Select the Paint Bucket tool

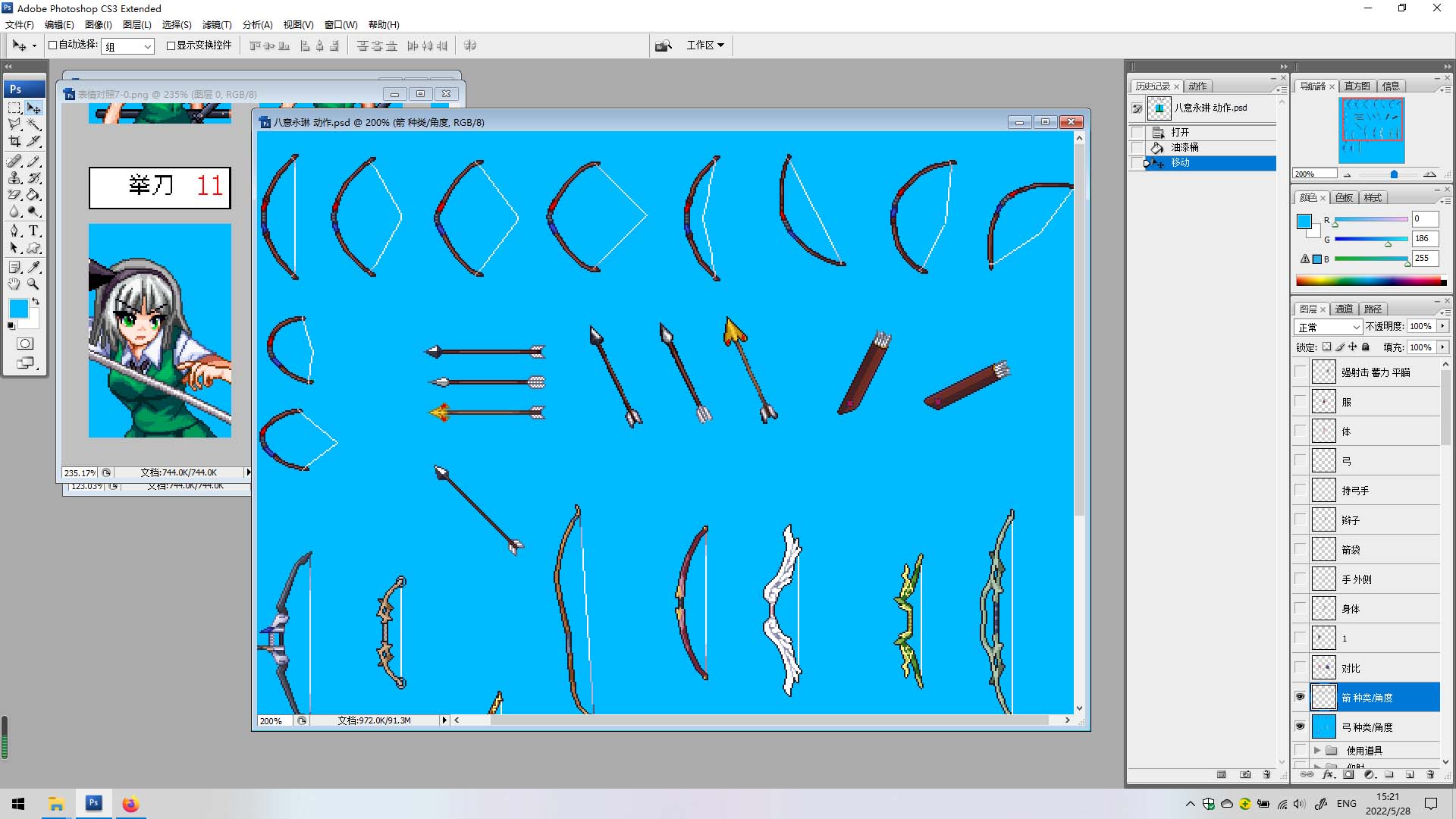(x=33, y=195)
